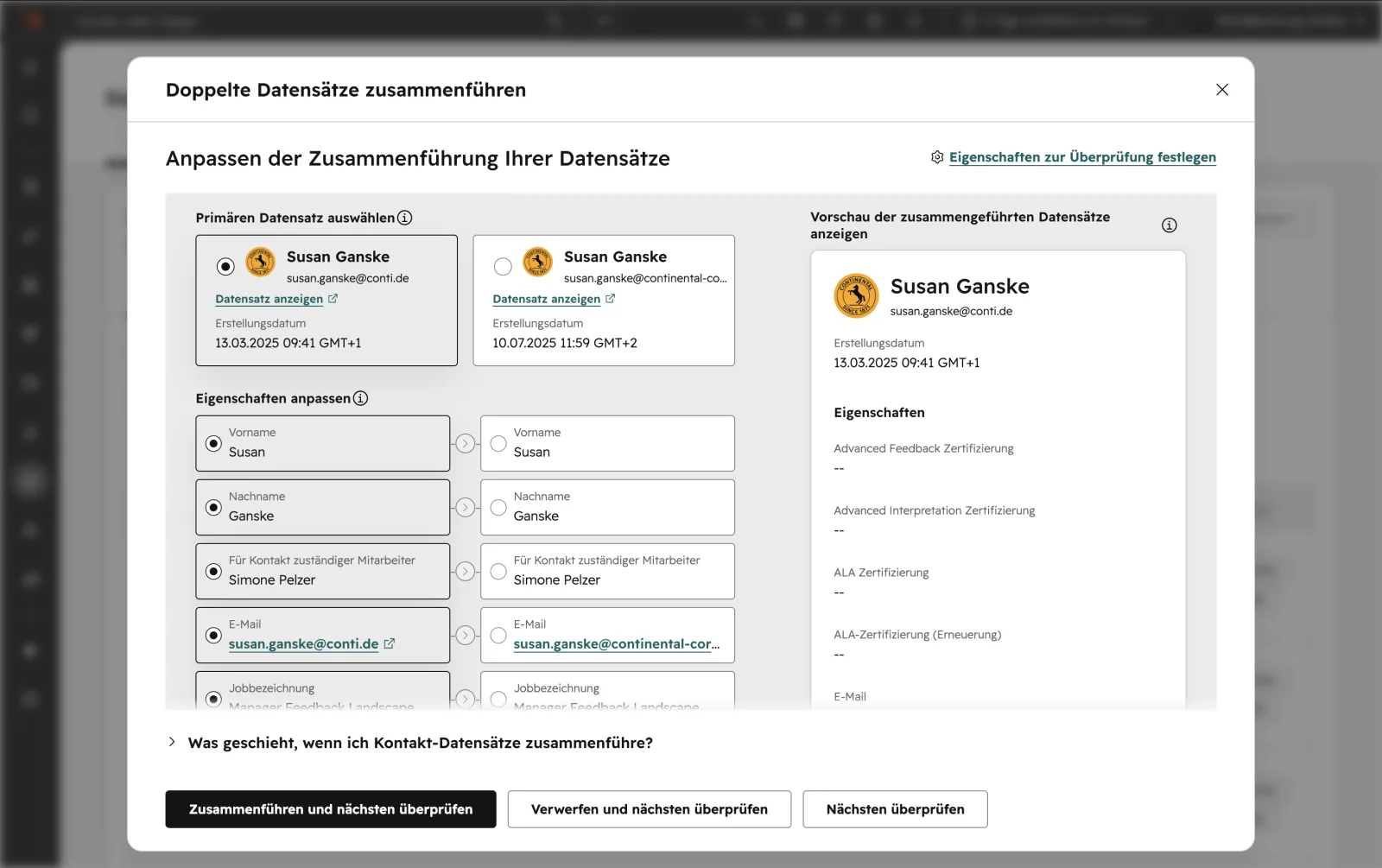
Task: Open Datensatz anzeigen for 13.03.2025 record
Action: point(269,299)
